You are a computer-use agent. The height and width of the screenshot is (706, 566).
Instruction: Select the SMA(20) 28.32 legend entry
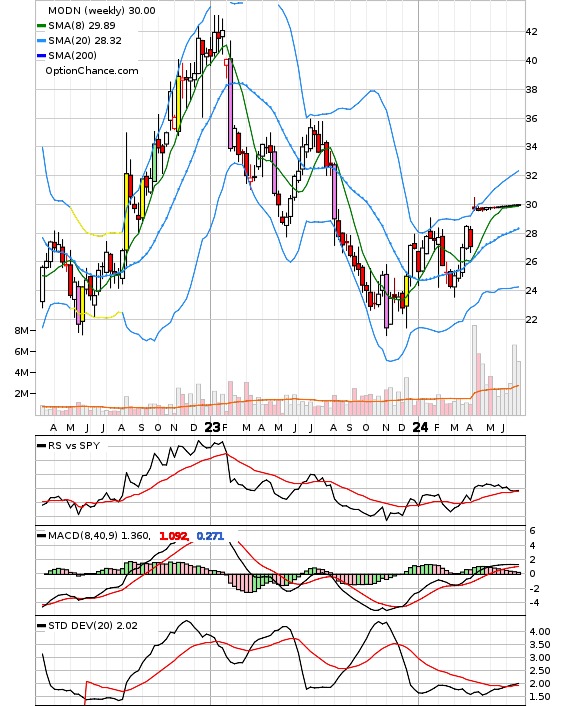[85, 41]
